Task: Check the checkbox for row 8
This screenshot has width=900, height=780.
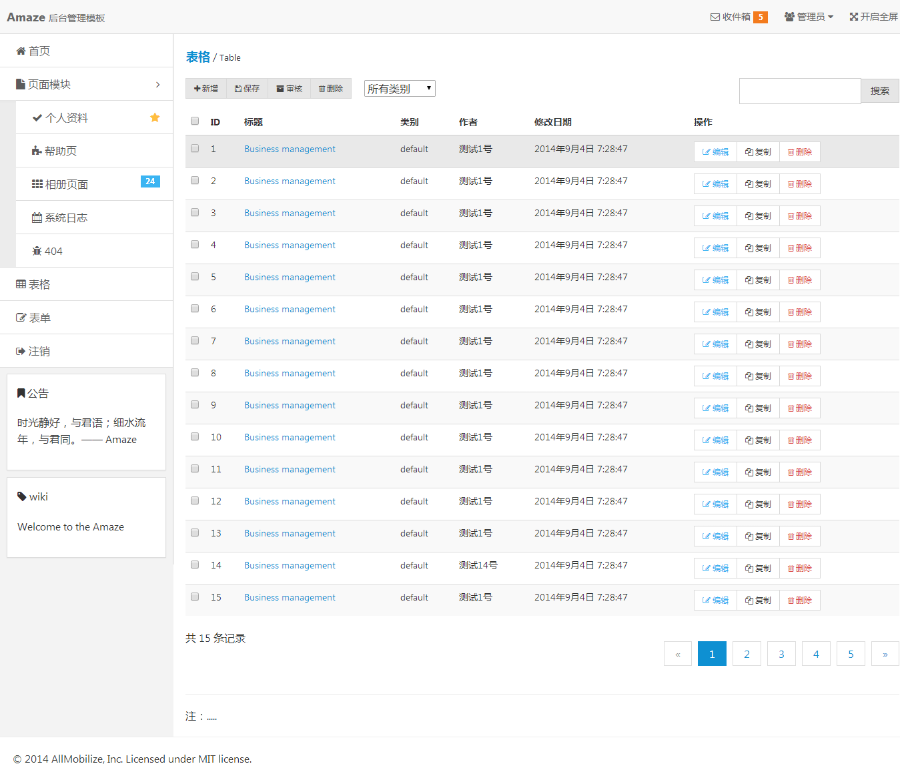Action: 195,372
